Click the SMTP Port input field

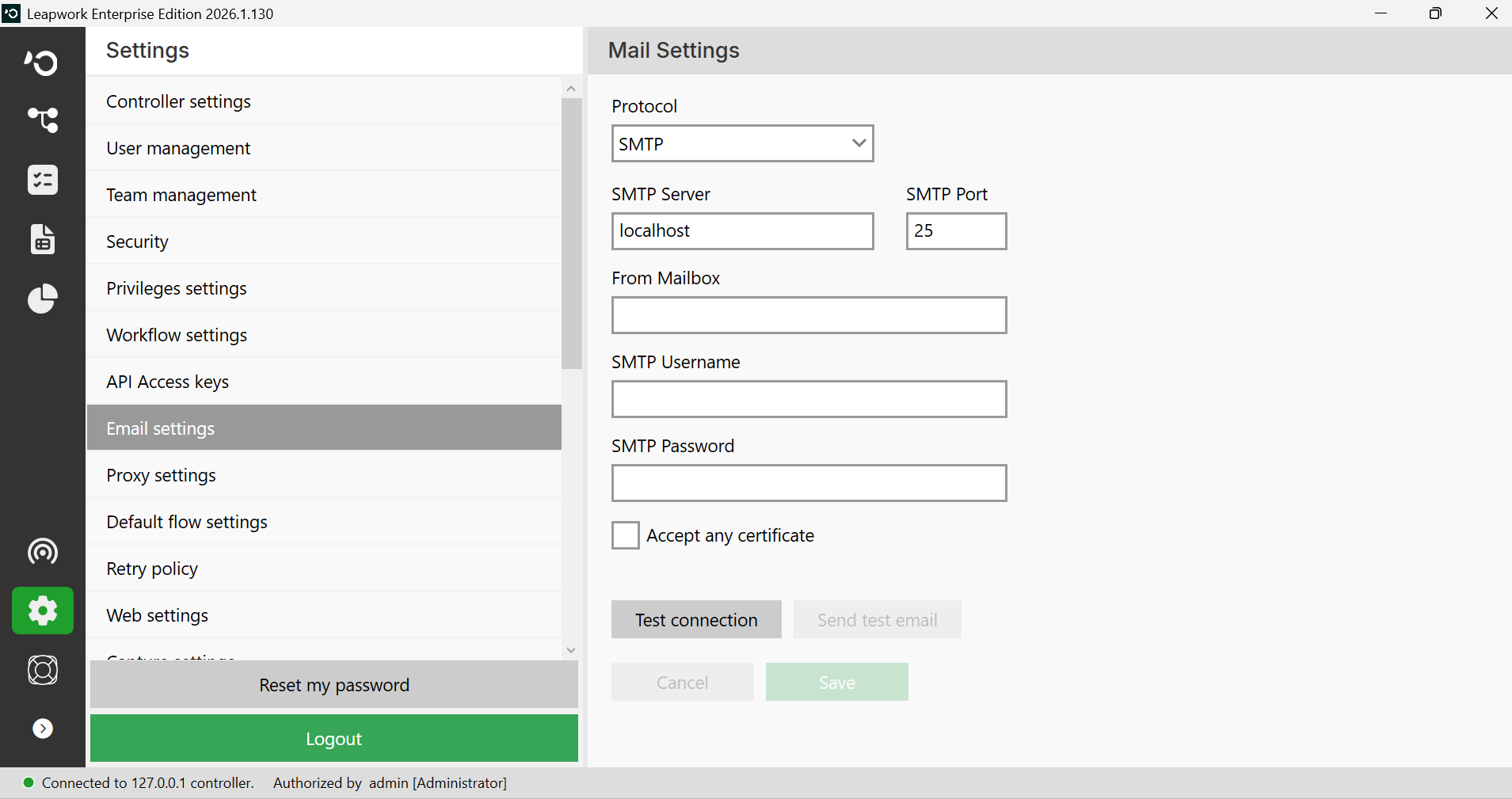[x=956, y=231]
